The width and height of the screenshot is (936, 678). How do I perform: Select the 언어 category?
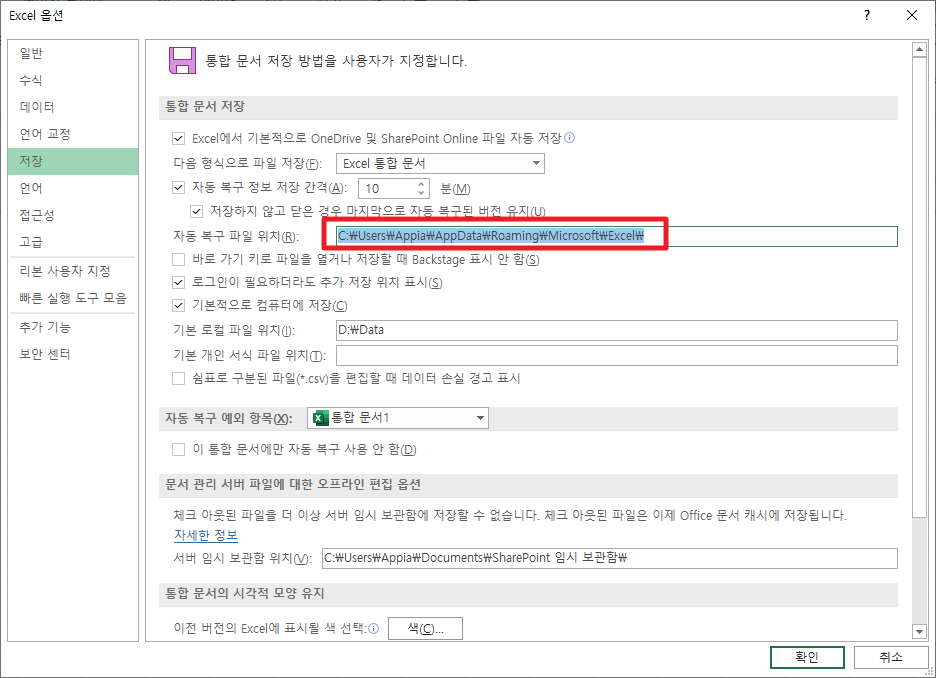pos(73,188)
